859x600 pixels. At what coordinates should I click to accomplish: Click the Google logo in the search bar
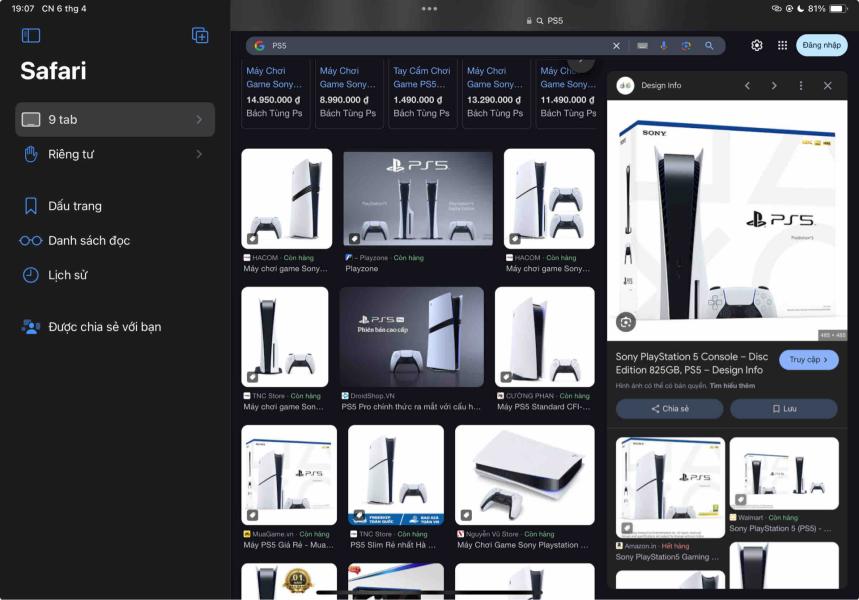[x=259, y=45]
